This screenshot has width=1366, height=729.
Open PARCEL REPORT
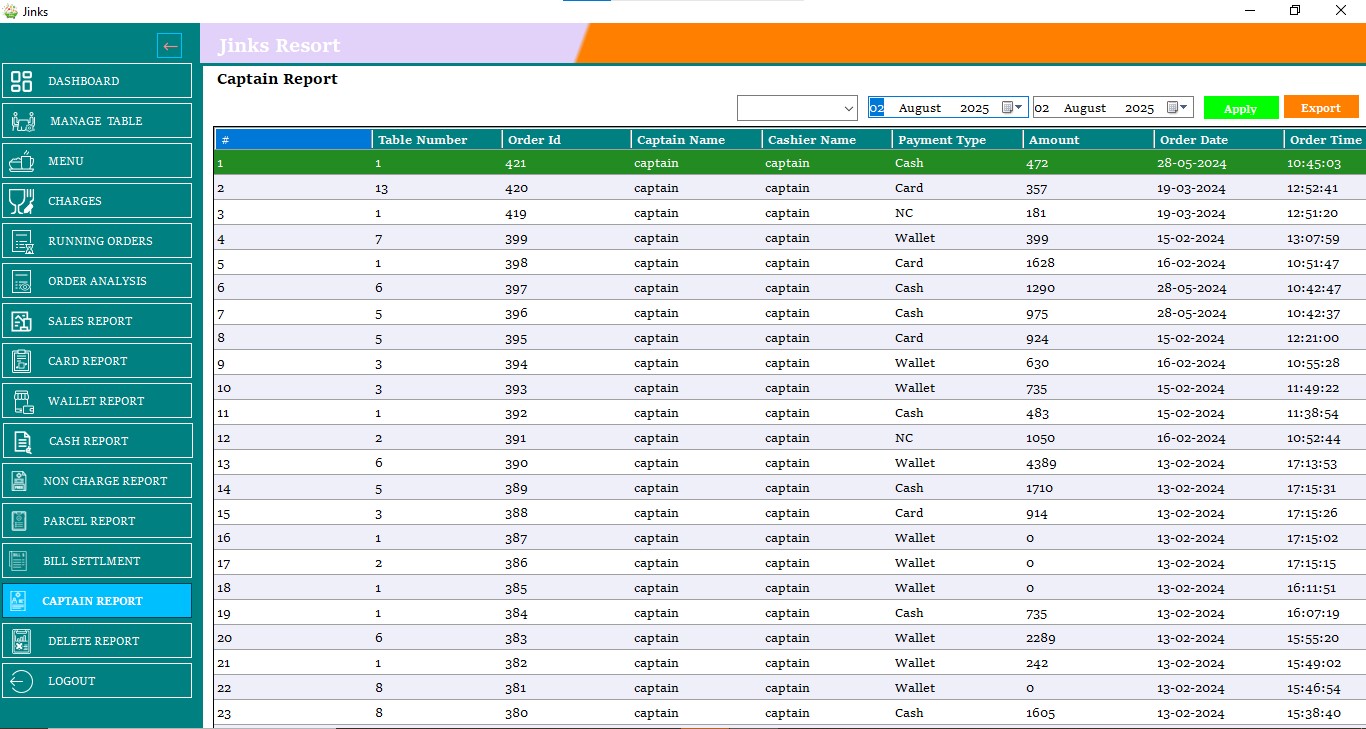click(x=97, y=521)
